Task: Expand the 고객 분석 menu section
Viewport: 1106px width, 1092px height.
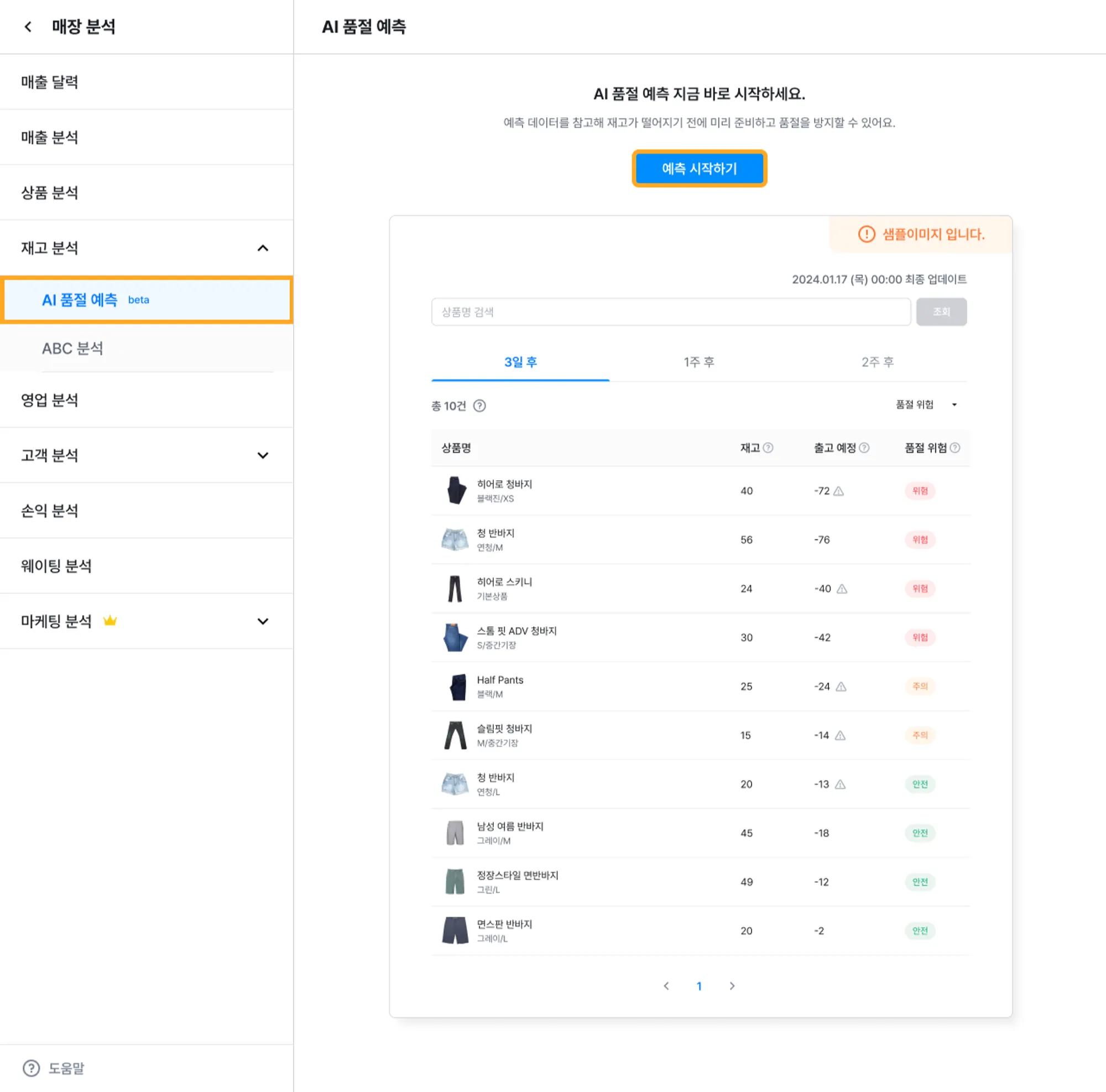Action: click(x=263, y=456)
